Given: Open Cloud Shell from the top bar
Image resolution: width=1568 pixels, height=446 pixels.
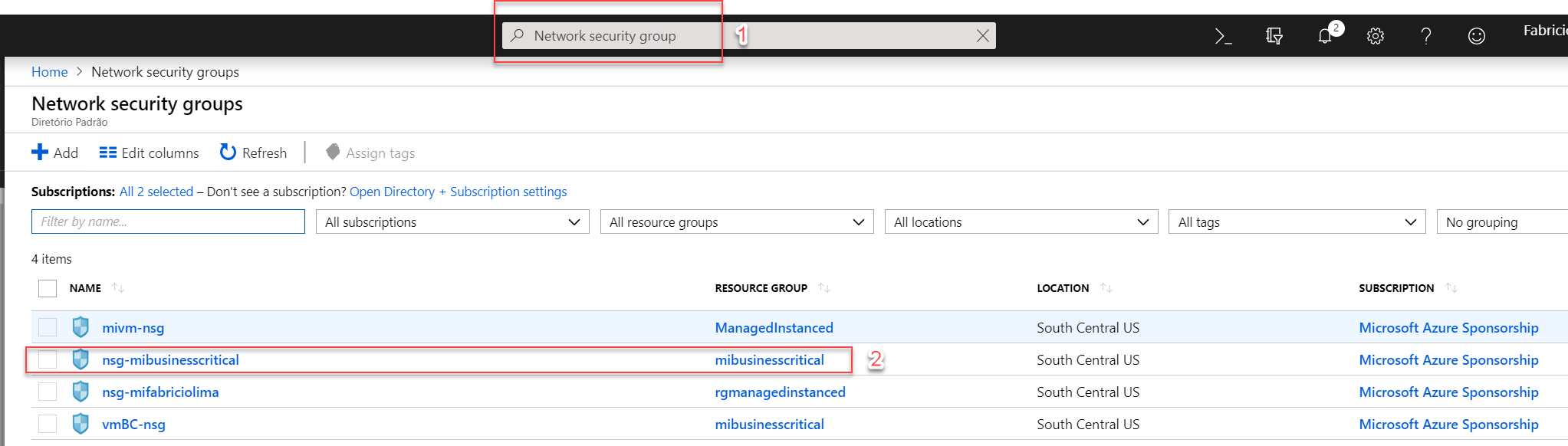Looking at the screenshot, I should (x=1223, y=36).
